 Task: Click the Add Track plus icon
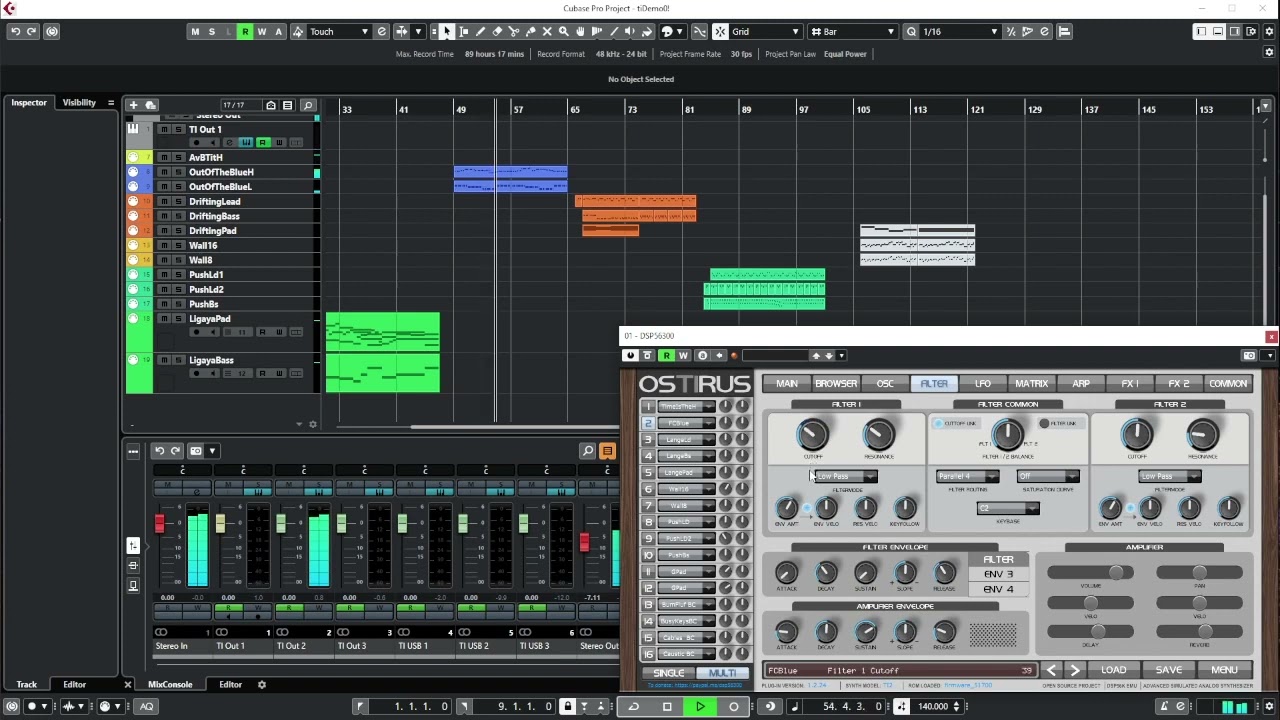click(x=133, y=105)
